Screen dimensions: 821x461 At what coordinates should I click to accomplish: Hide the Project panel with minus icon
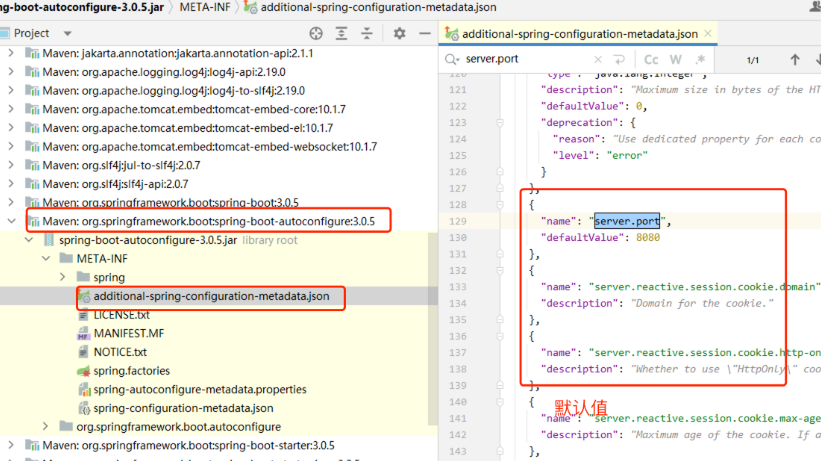point(425,34)
